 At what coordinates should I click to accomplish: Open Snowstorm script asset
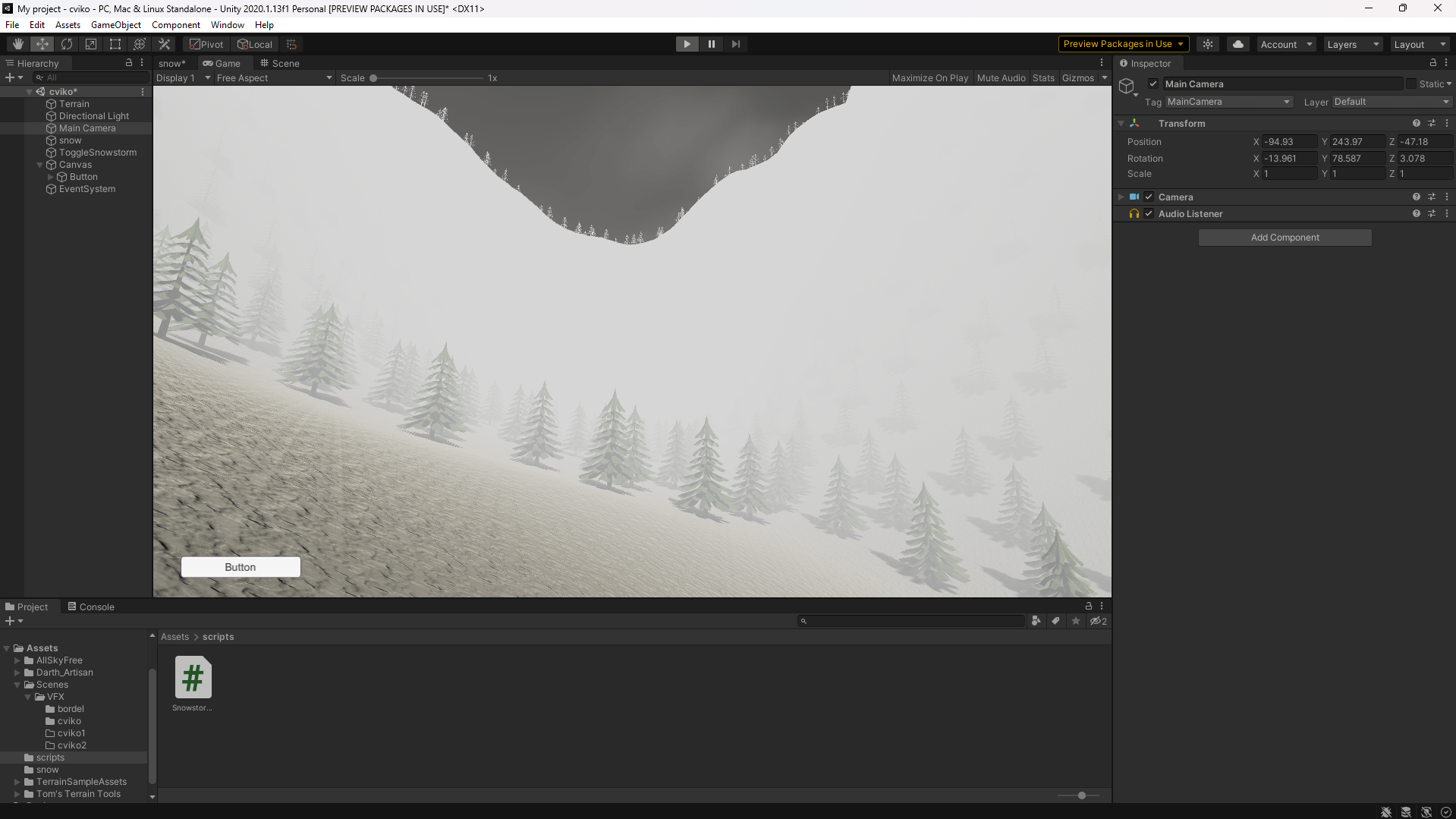193,683
